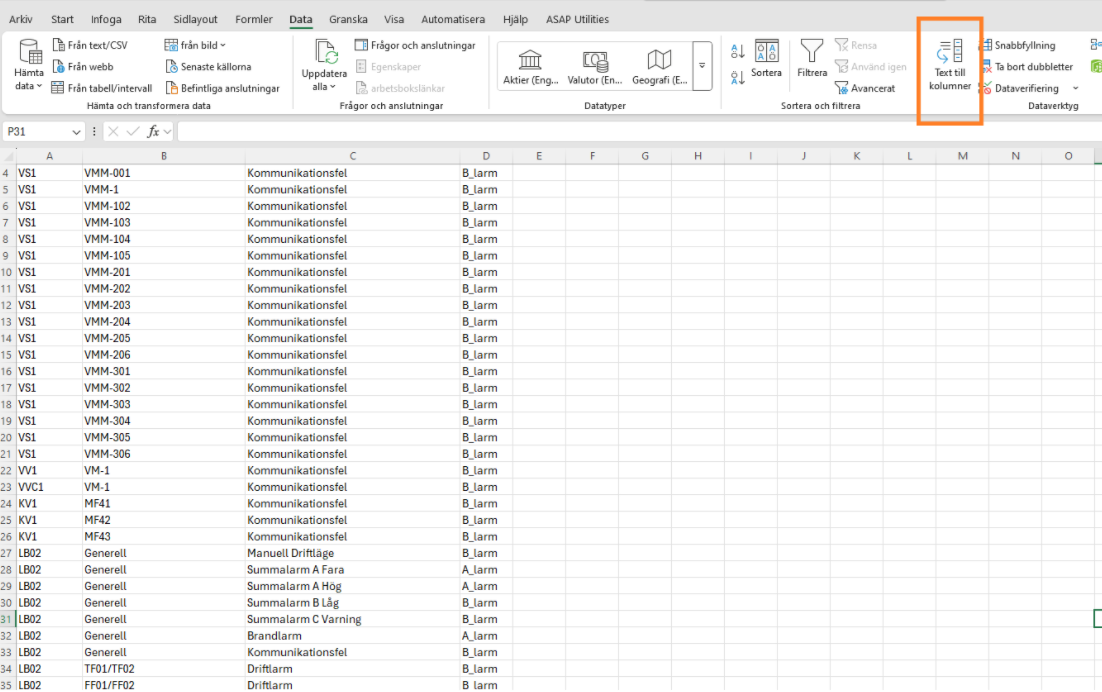Select cell containing Summalarm A Fara

pos(352,570)
